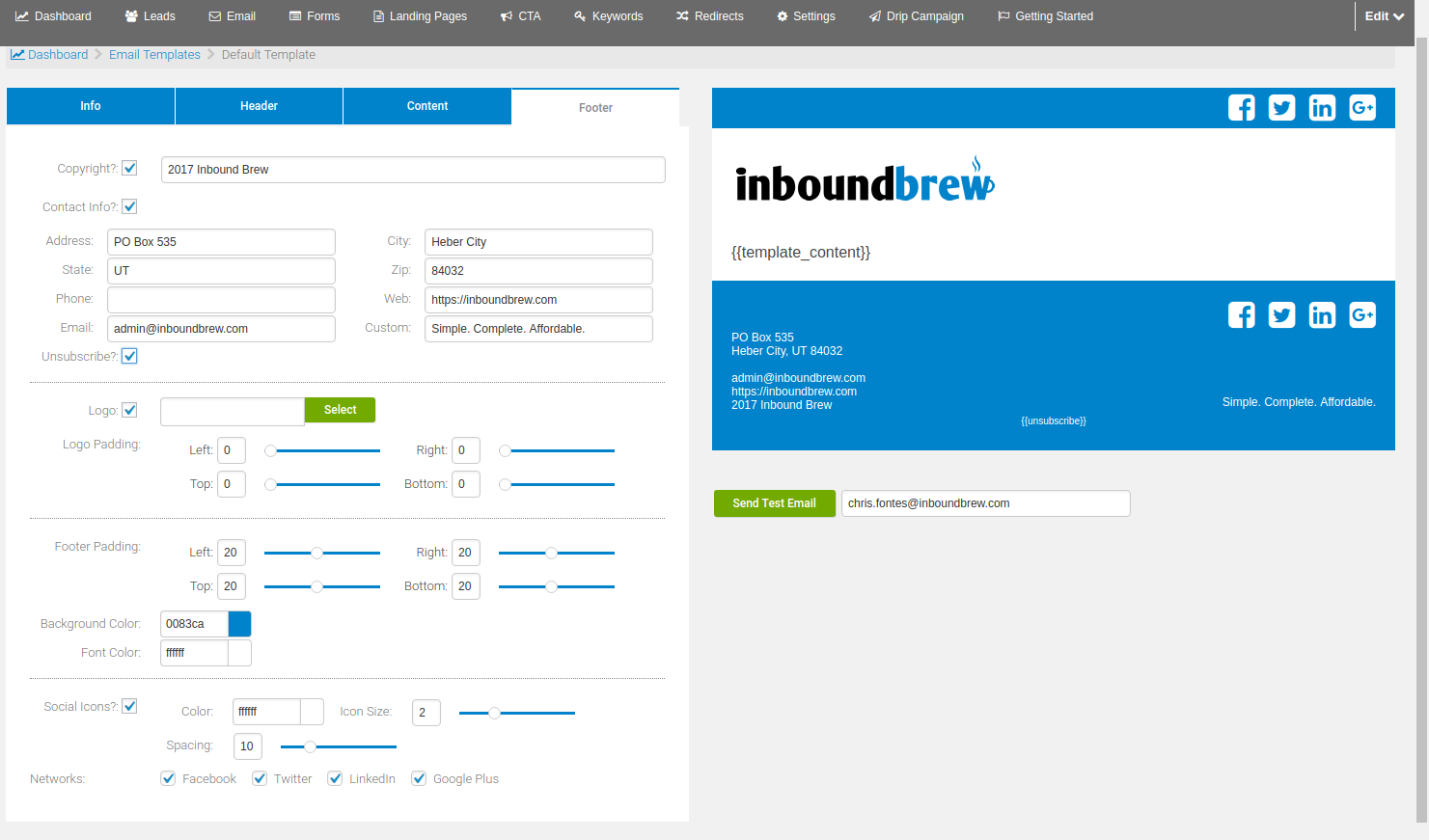This screenshot has width=1429, height=840.
Task: Uncheck the Copyright checkbox
Action: [x=130, y=168]
